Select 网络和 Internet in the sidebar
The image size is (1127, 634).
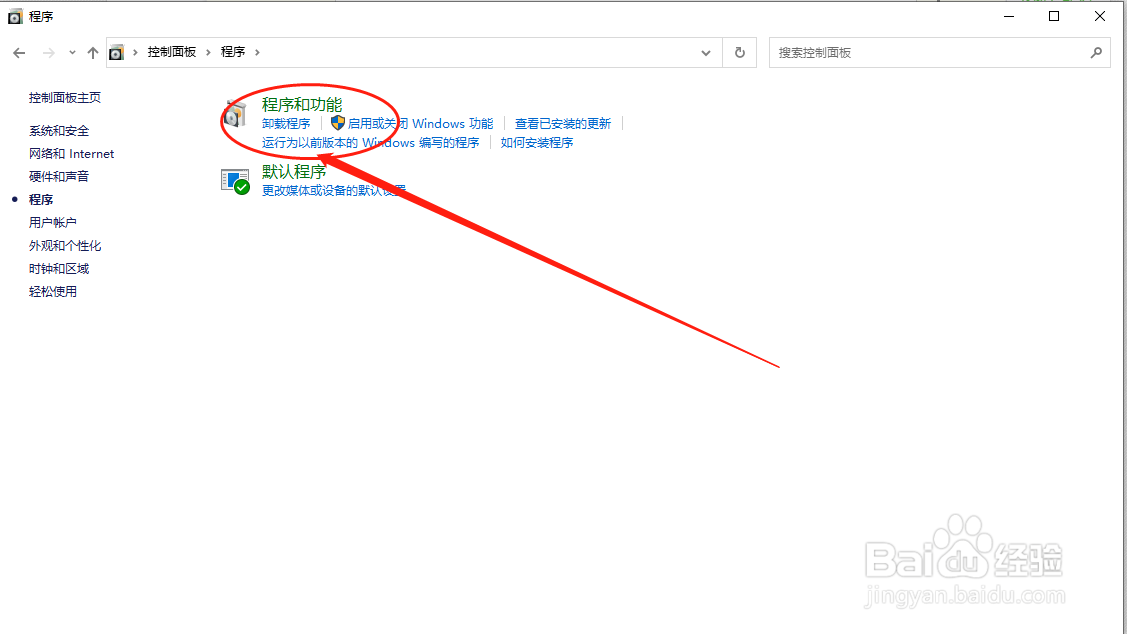(x=71, y=153)
